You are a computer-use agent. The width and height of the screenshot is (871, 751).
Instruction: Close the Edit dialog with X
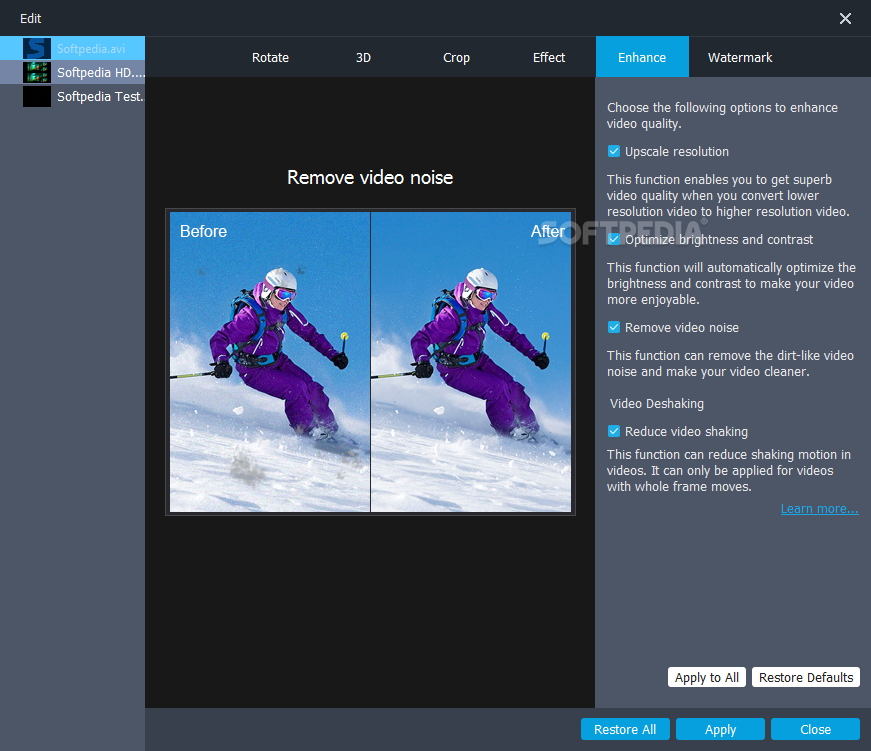click(x=845, y=18)
